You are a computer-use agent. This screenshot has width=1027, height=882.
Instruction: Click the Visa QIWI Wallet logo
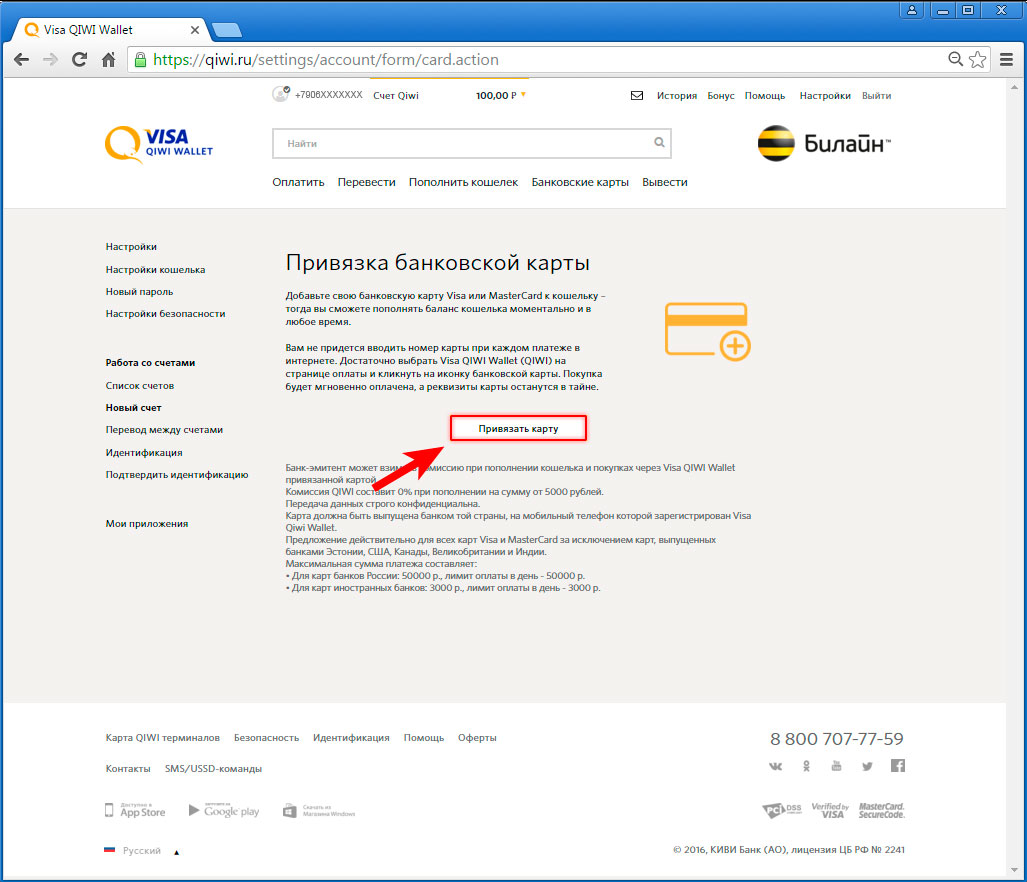(x=159, y=143)
